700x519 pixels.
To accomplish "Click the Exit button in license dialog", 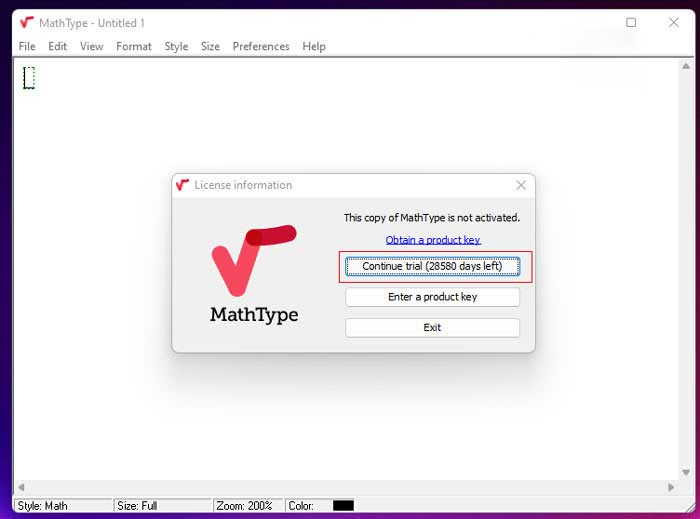I will [432, 328].
